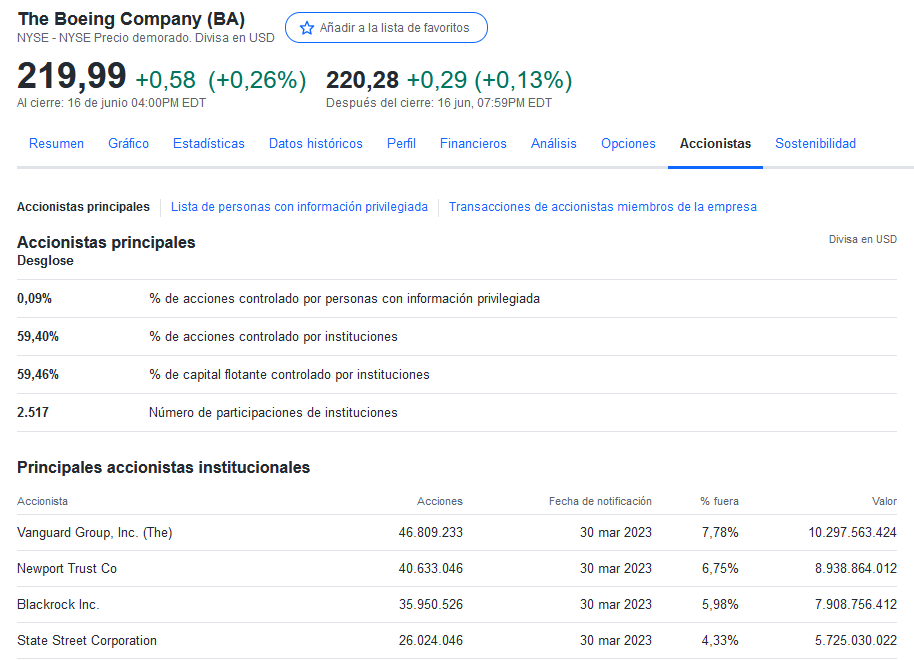The width and height of the screenshot is (914, 660).
Task: Click the 'Valor' column header
Action: point(884,501)
